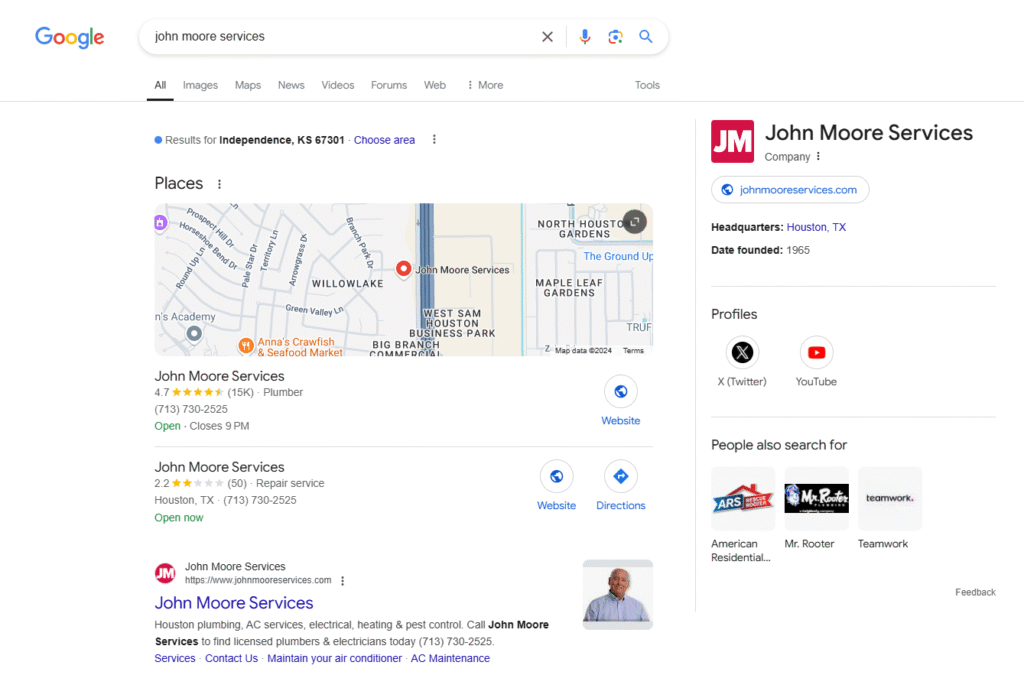Click the JM logo in knowledge panel

coord(733,141)
